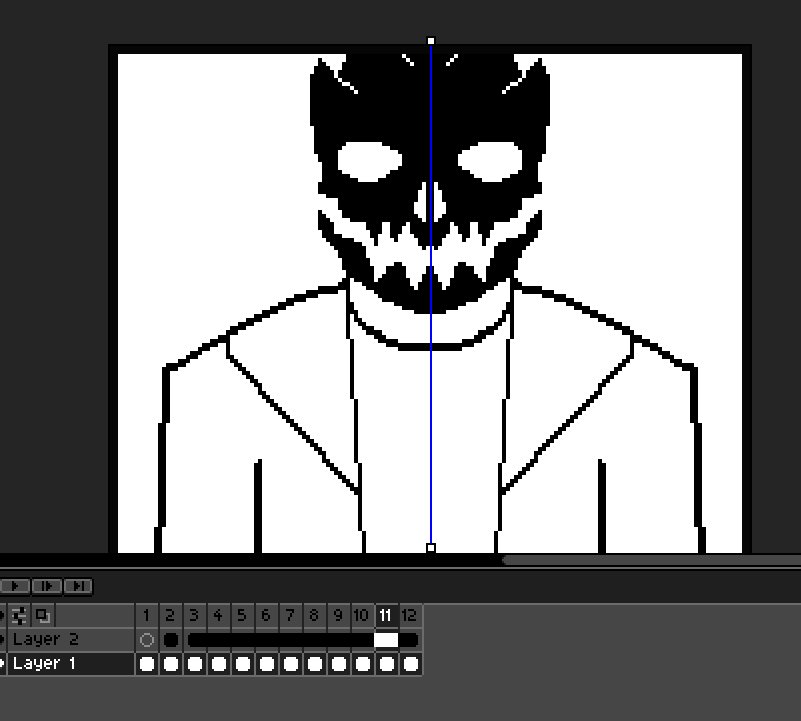Select the linked Layer 2 cel at frame 3

[195, 639]
